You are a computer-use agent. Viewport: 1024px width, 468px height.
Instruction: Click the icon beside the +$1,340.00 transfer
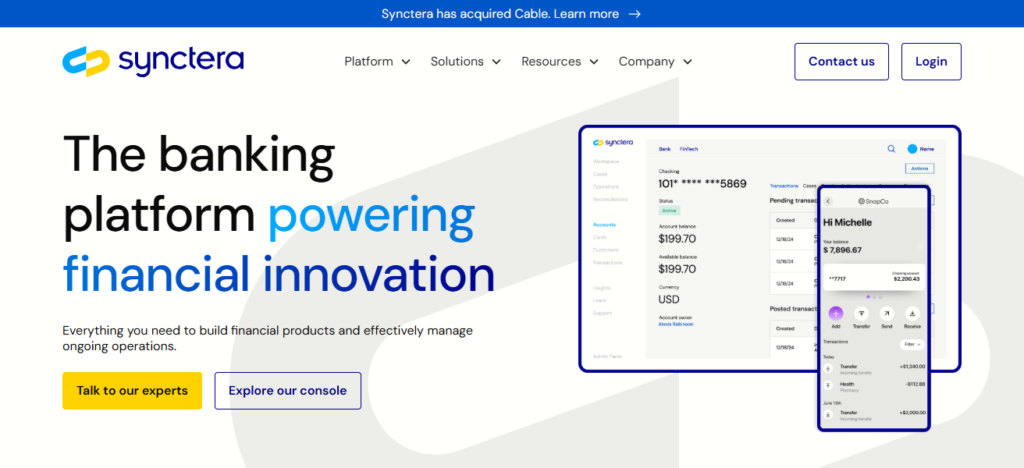click(x=829, y=369)
